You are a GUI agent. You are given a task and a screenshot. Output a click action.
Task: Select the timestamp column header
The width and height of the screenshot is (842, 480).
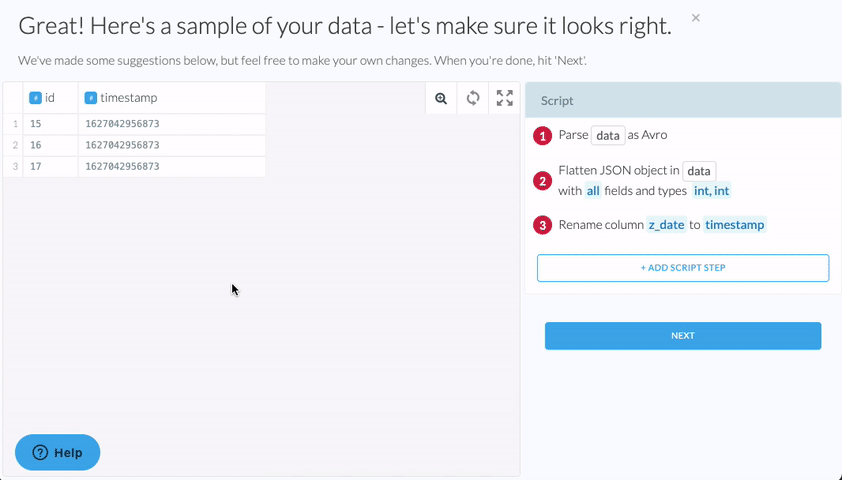pyautogui.click(x=129, y=98)
